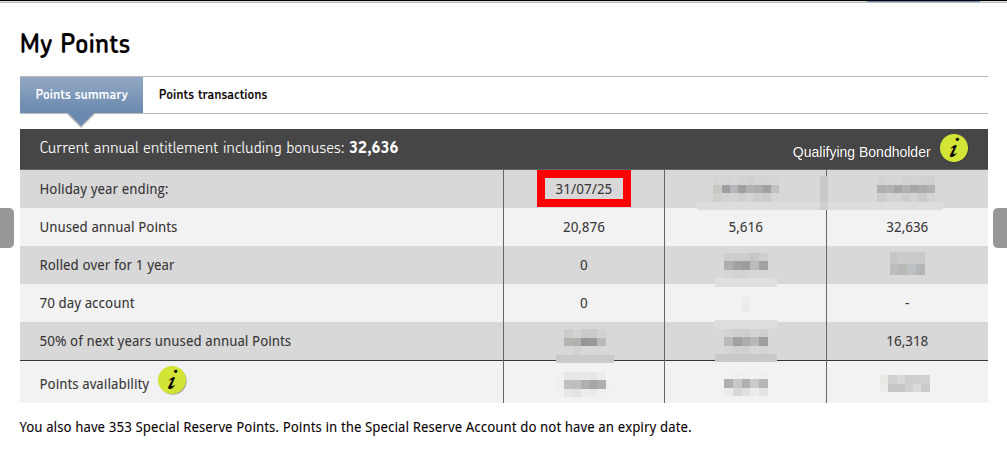
Task: Click Rolled over for 1 year row label
Action: (107, 265)
